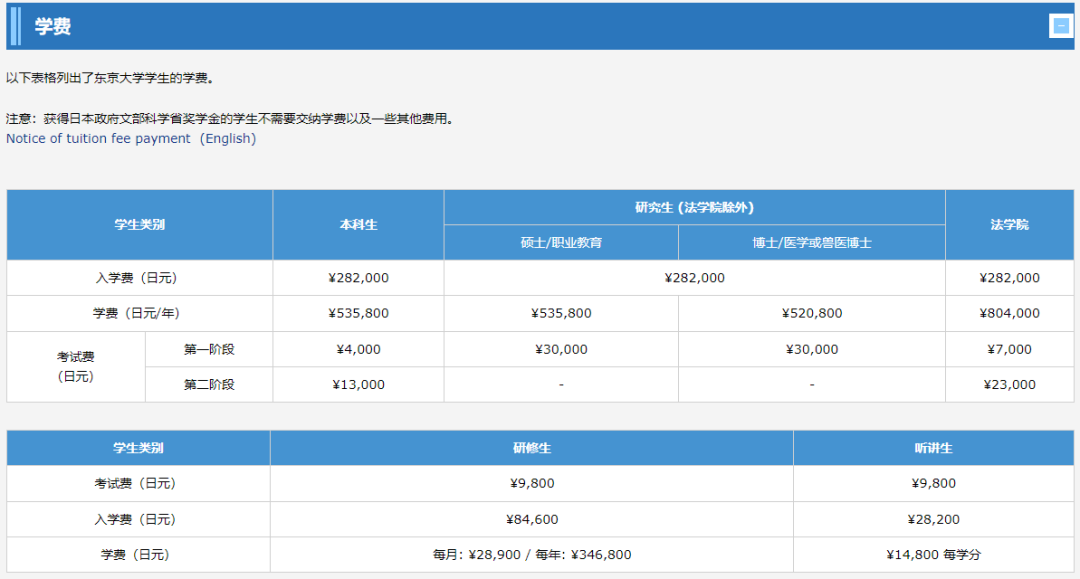1080x579 pixels.
Task: Open the Notice of tuition fee payment (English) link
Action: [131, 138]
